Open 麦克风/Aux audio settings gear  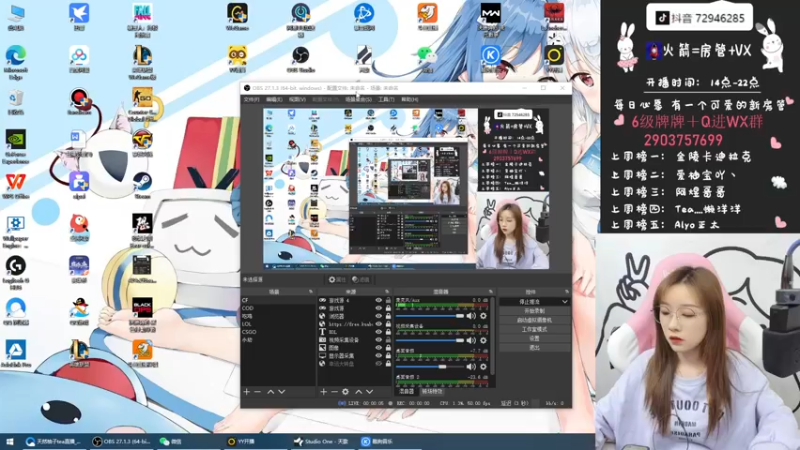(483, 316)
